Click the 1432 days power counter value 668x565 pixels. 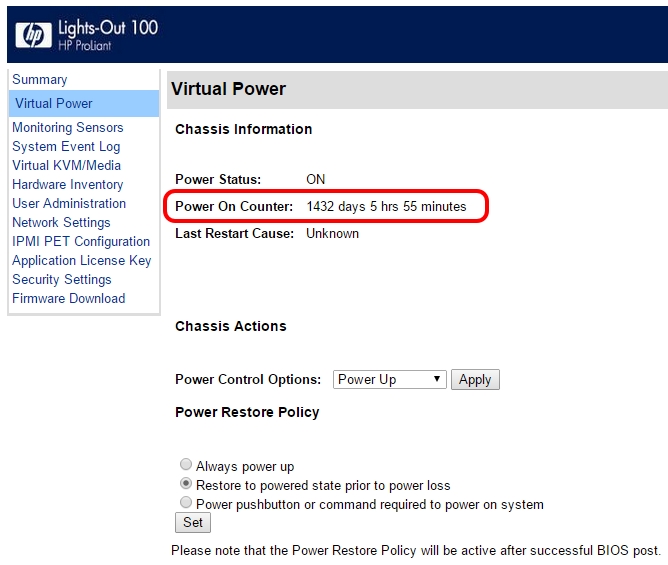coord(386,206)
